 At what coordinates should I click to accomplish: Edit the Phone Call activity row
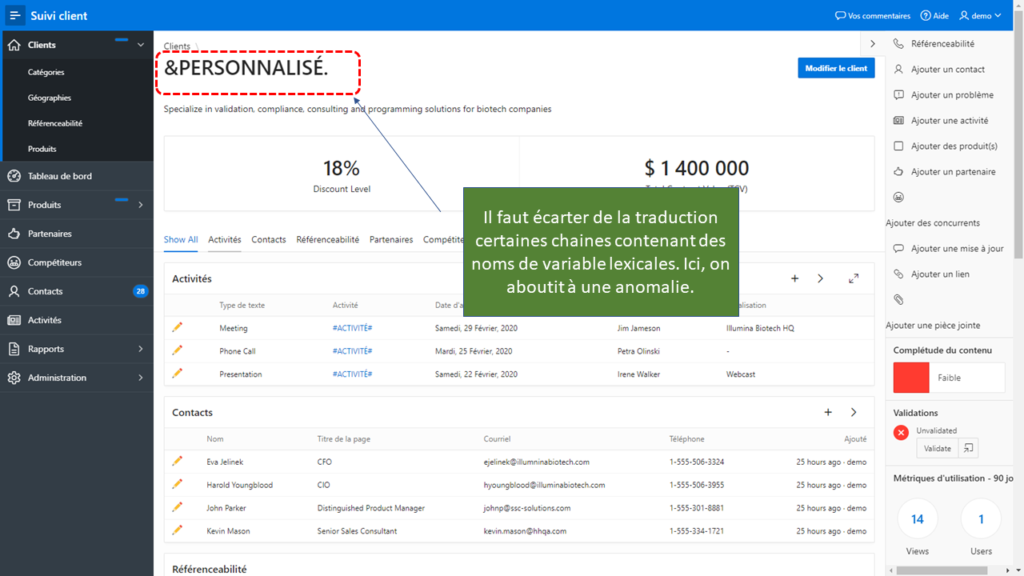177,351
